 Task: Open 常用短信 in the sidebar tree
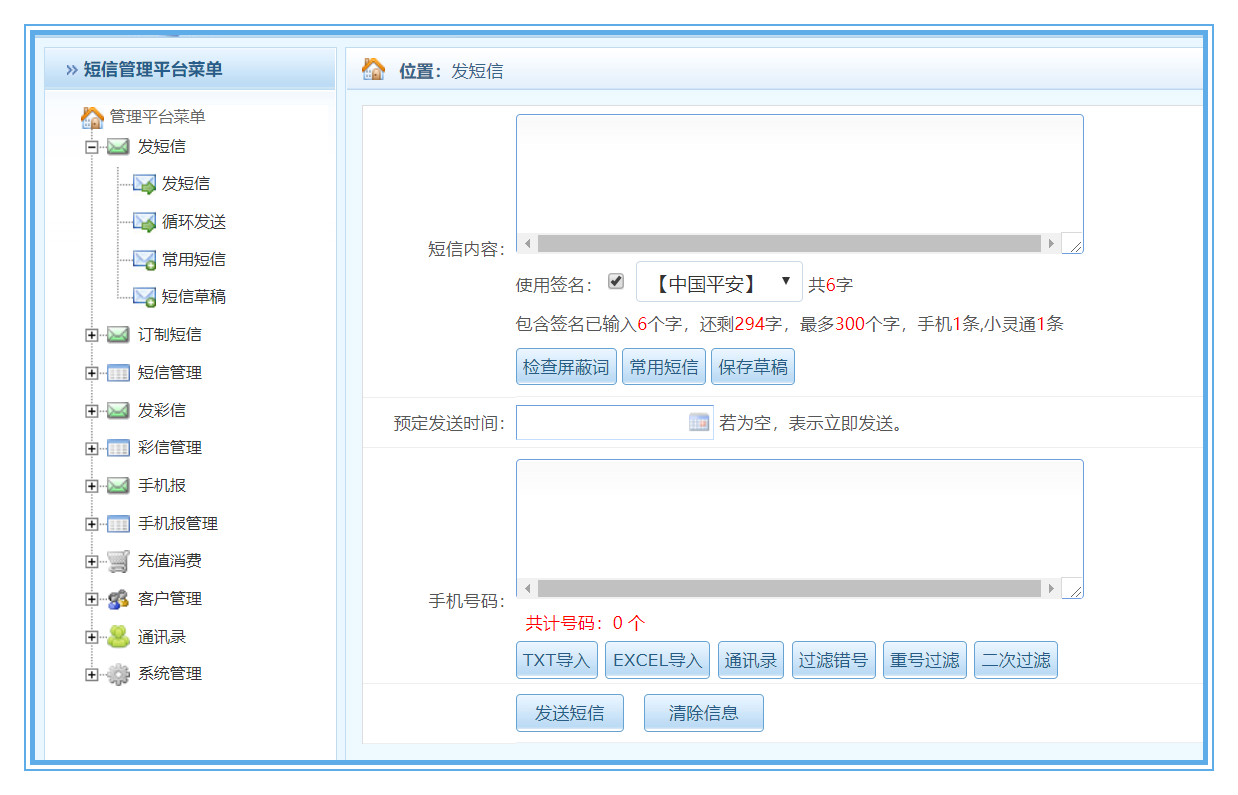(x=193, y=259)
